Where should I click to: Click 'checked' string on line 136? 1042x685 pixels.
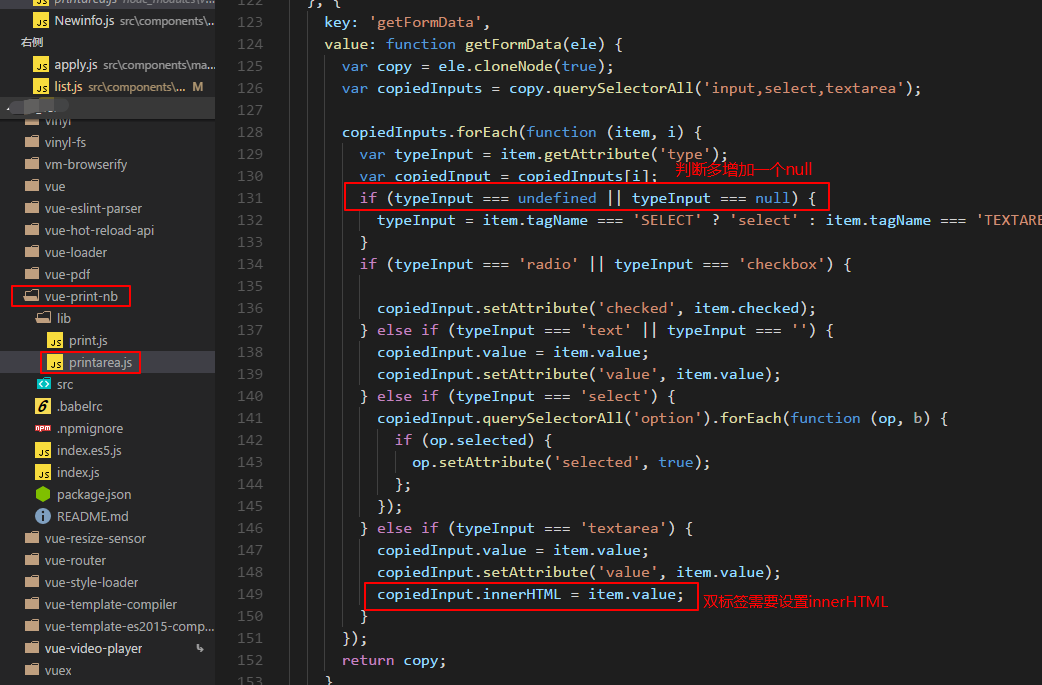click(637, 308)
